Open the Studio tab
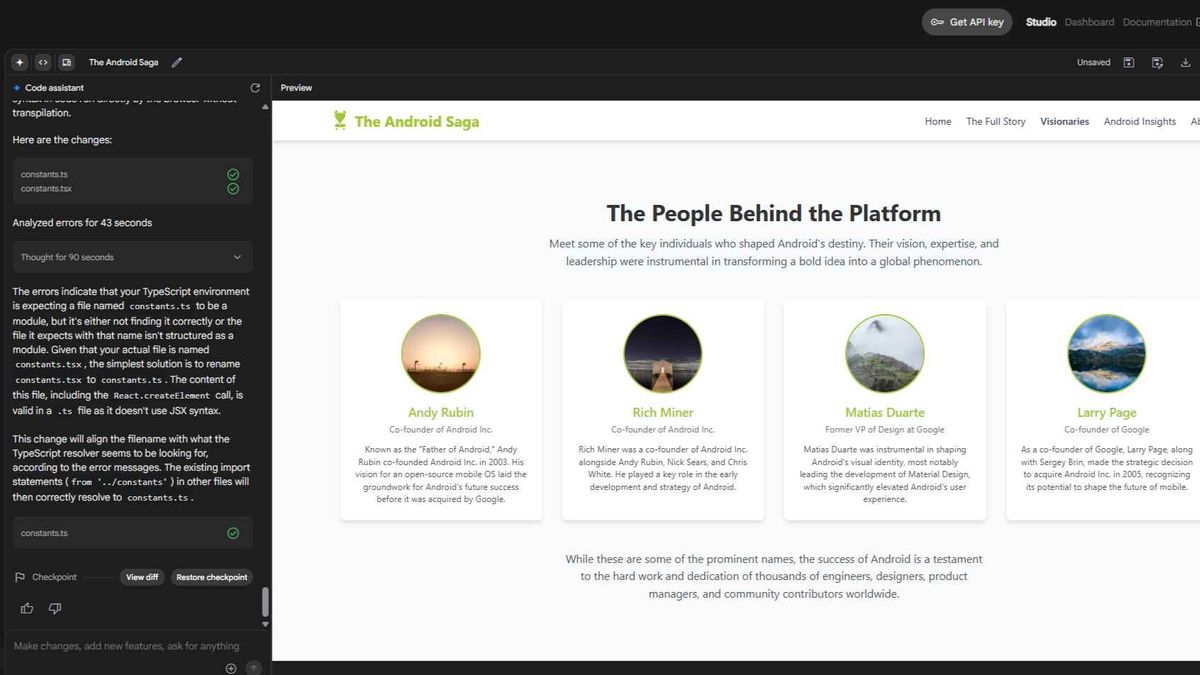The image size is (1200, 675). click(1041, 22)
